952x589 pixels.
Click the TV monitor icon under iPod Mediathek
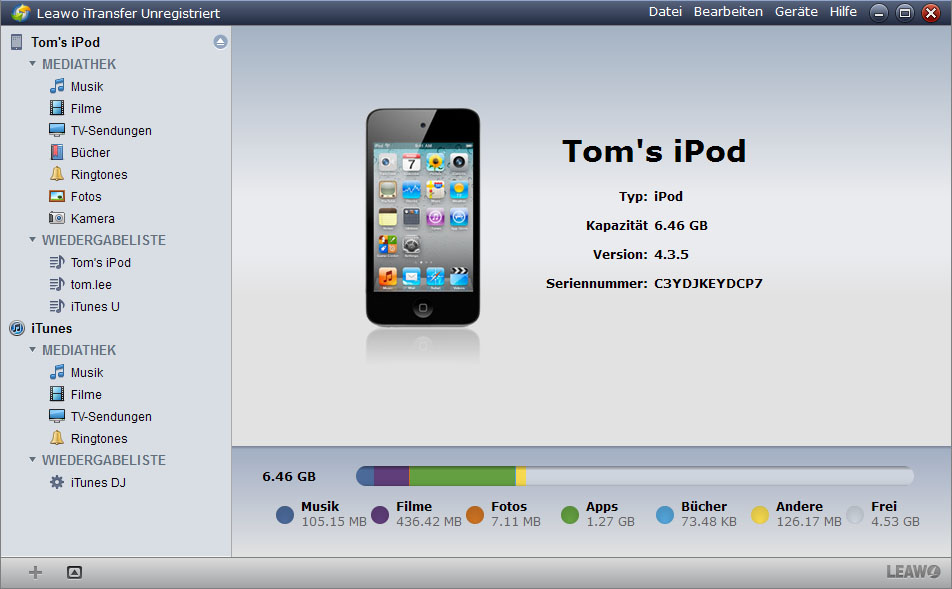point(57,130)
